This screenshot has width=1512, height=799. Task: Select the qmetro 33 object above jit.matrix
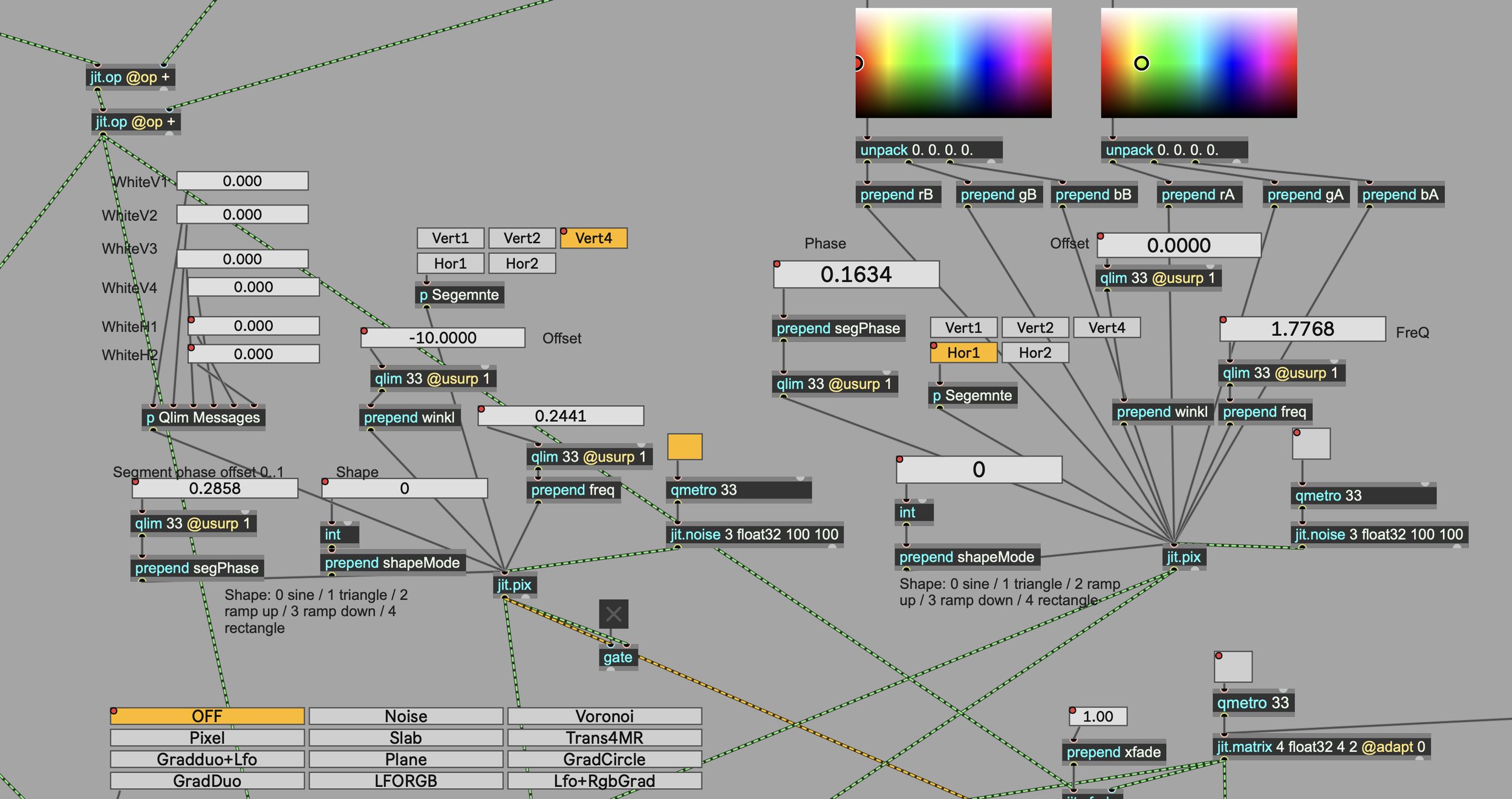1253,703
